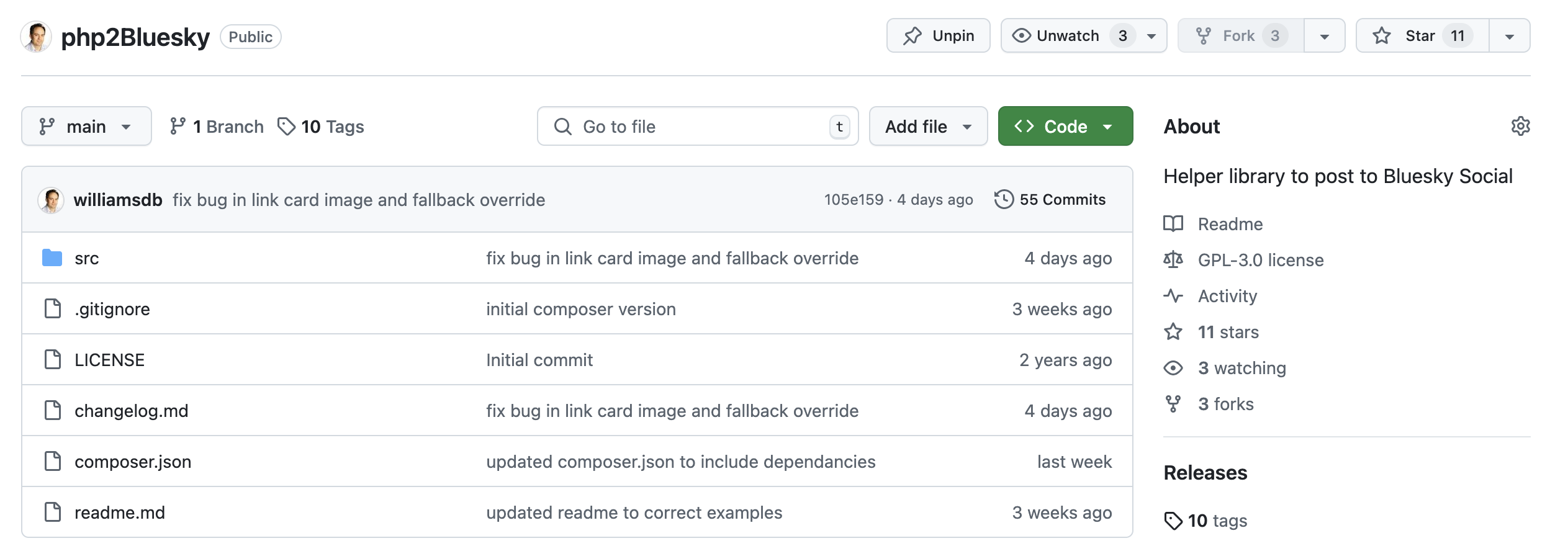Open 'updated composer.json to include dependancies' commit
This screenshot has width=1568, height=546.
(681, 462)
